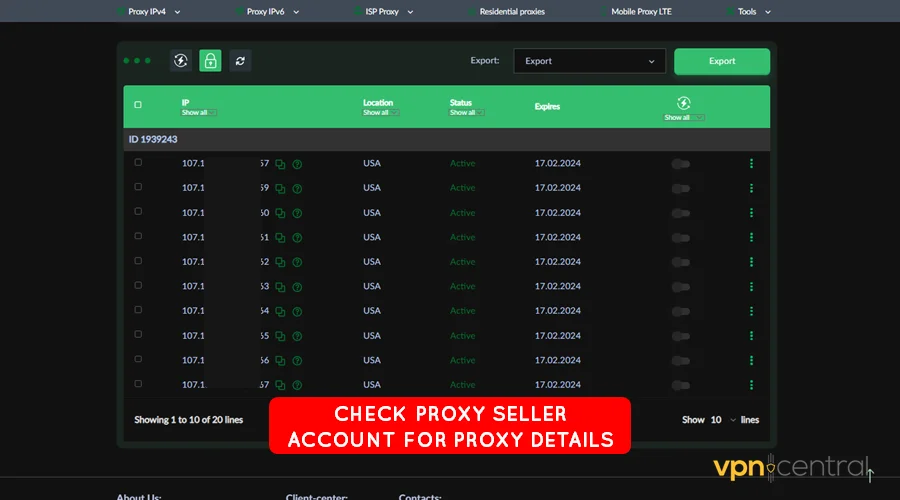The height and width of the screenshot is (500, 900).
Task: Check the box for IP ending in 5
Action: [x=138, y=334]
